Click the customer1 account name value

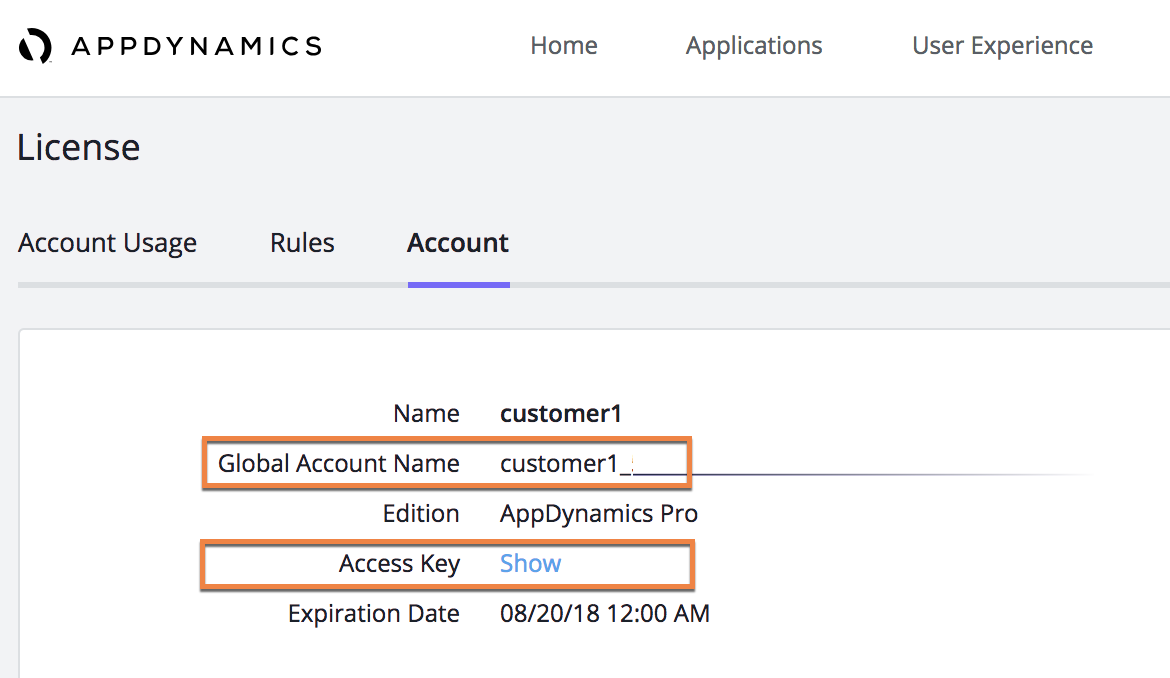(x=561, y=413)
